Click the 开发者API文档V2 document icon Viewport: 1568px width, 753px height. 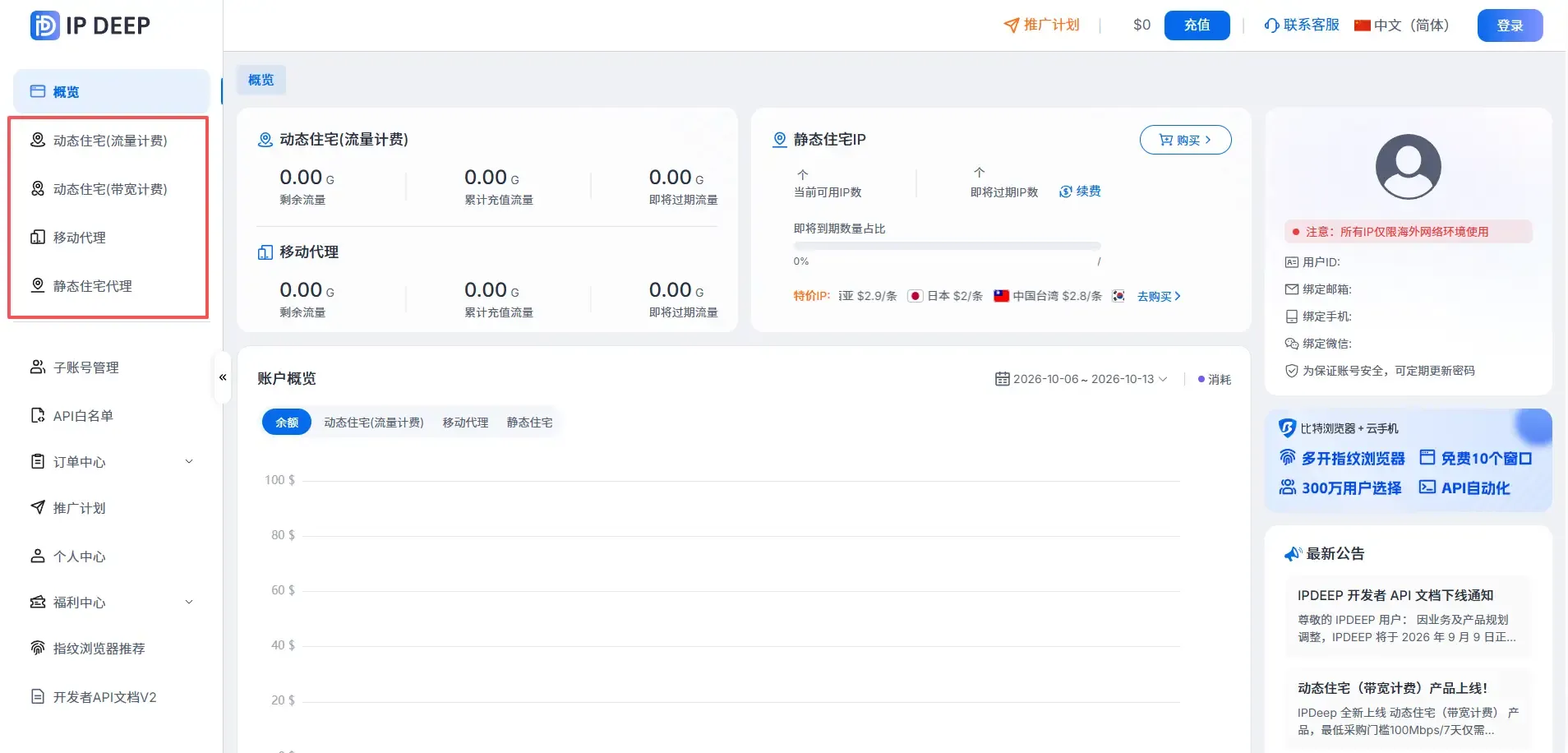coord(38,696)
